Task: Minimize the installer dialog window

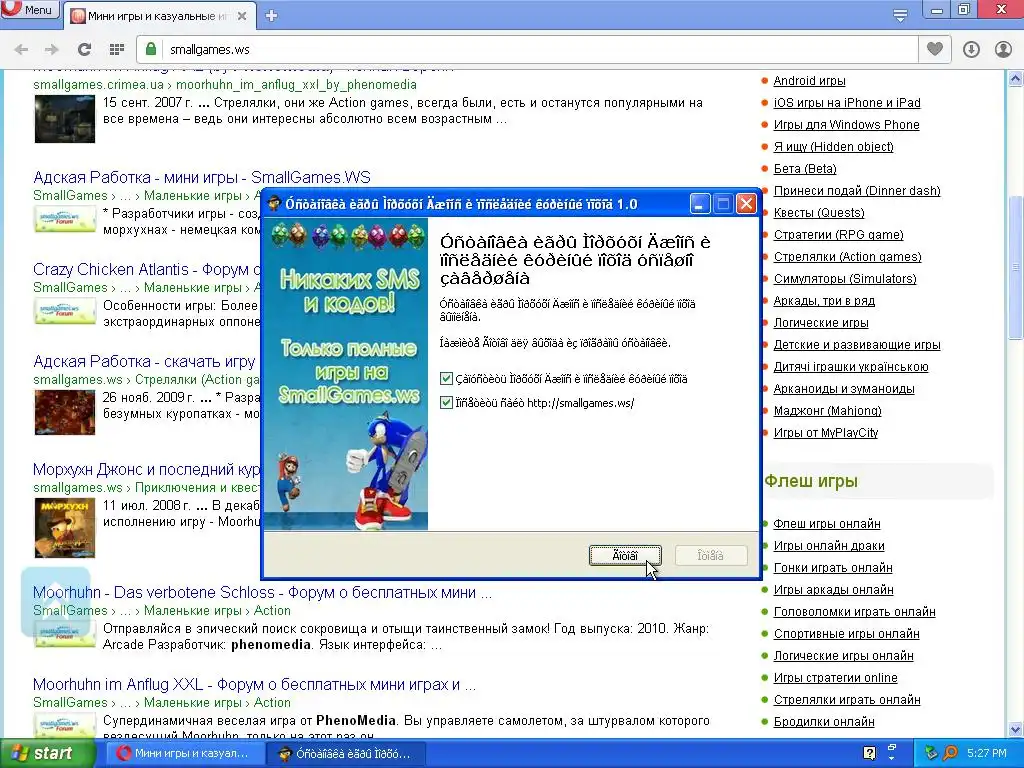Action: pos(699,204)
